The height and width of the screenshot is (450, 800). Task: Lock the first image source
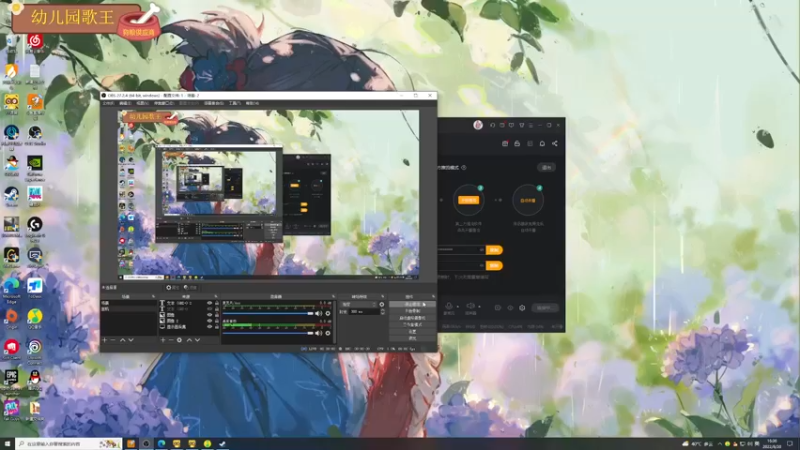pyautogui.click(x=217, y=315)
